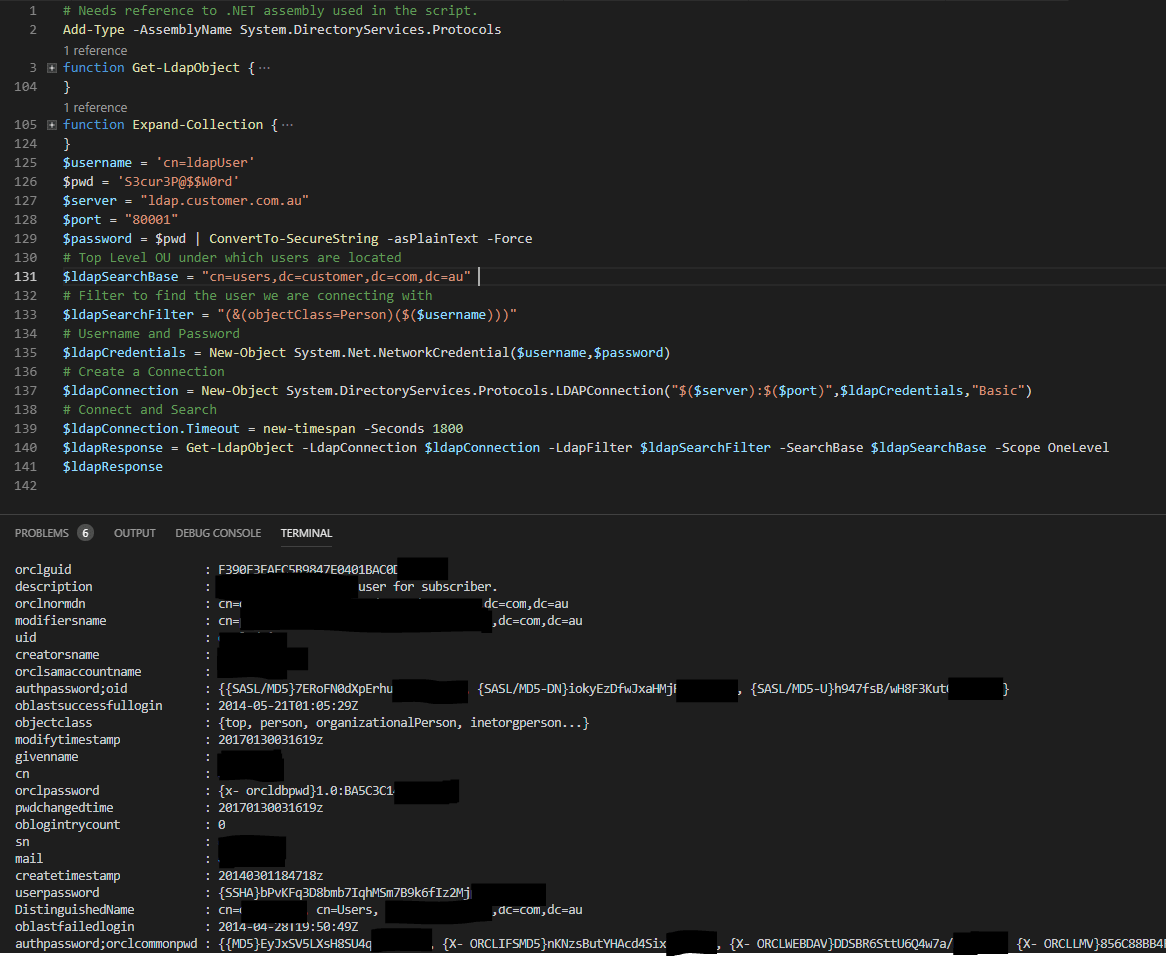Select line number 131 in the gutter
Image resolution: width=1166 pixels, height=956 pixels.
[x=33, y=276]
